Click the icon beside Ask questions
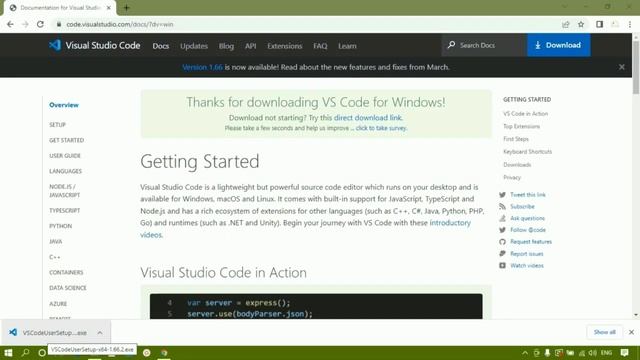640x360 pixels. [x=502, y=218]
